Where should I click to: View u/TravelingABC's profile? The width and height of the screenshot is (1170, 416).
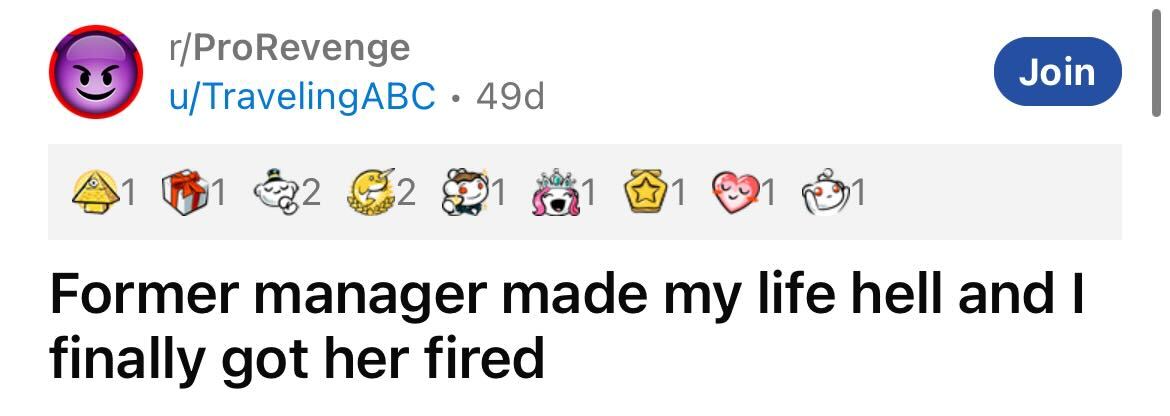[x=302, y=95]
